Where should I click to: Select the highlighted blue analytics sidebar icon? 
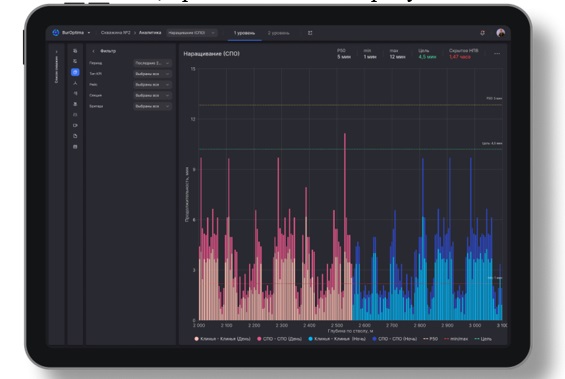[75, 72]
